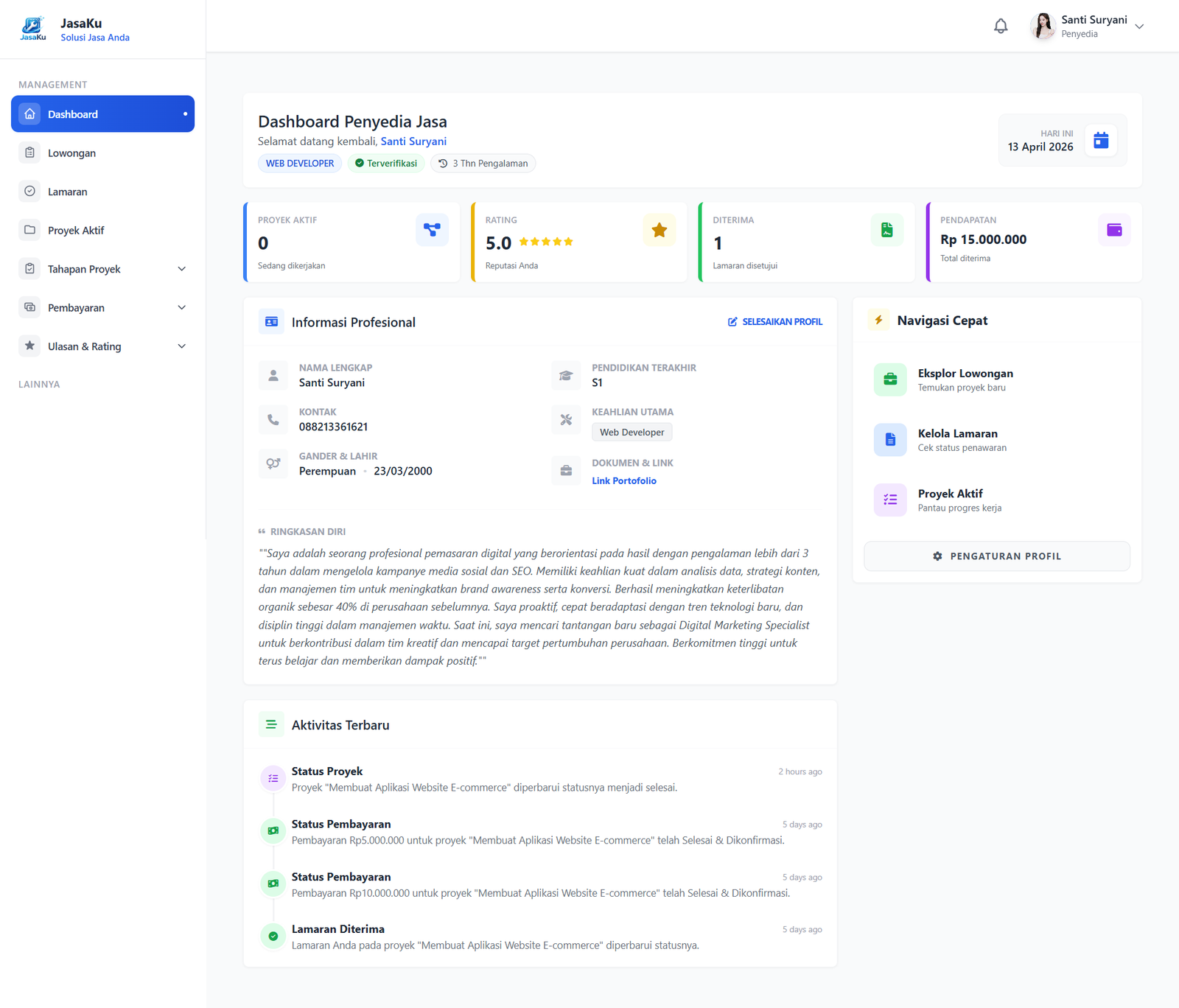Click the Proyek Aktif card diagram icon
This screenshot has height=1008, width=1179.
coord(432,230)
